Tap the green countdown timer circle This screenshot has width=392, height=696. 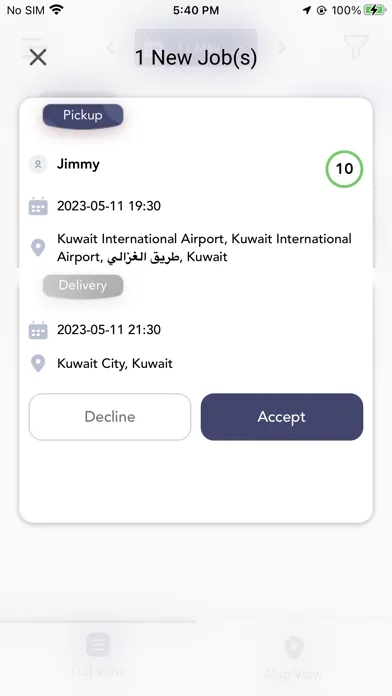click(x=344, y=169)
